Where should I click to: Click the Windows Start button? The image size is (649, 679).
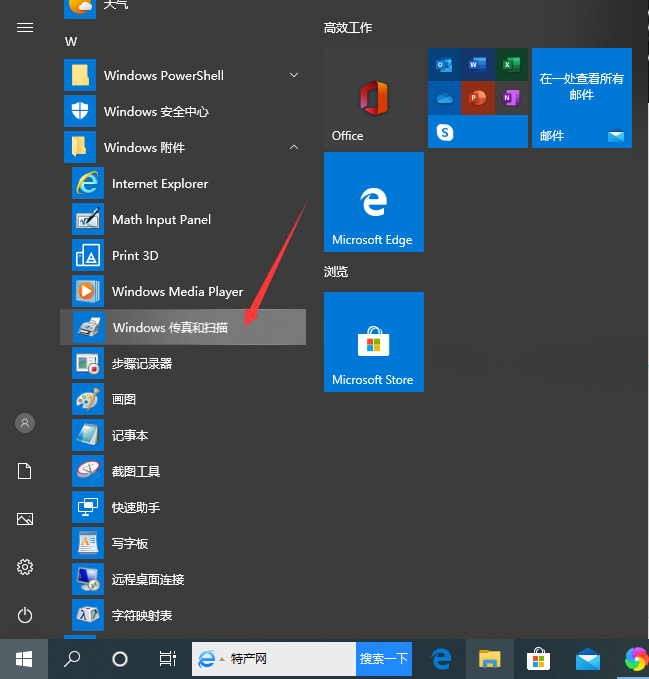pos(24,659)
